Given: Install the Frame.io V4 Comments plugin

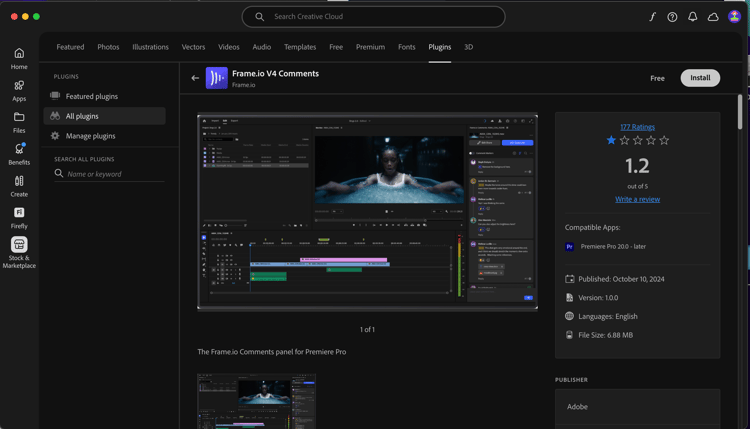Looking at the screenshot, I should (x=700, y=78).
